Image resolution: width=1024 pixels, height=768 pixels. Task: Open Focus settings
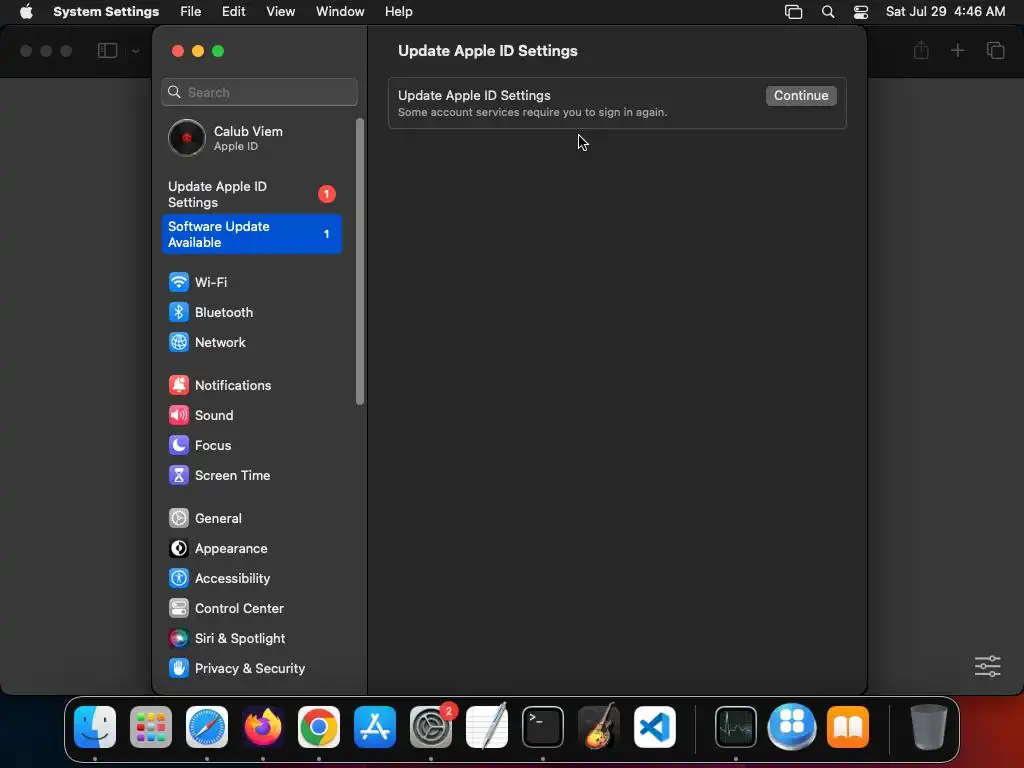[251, 445]
